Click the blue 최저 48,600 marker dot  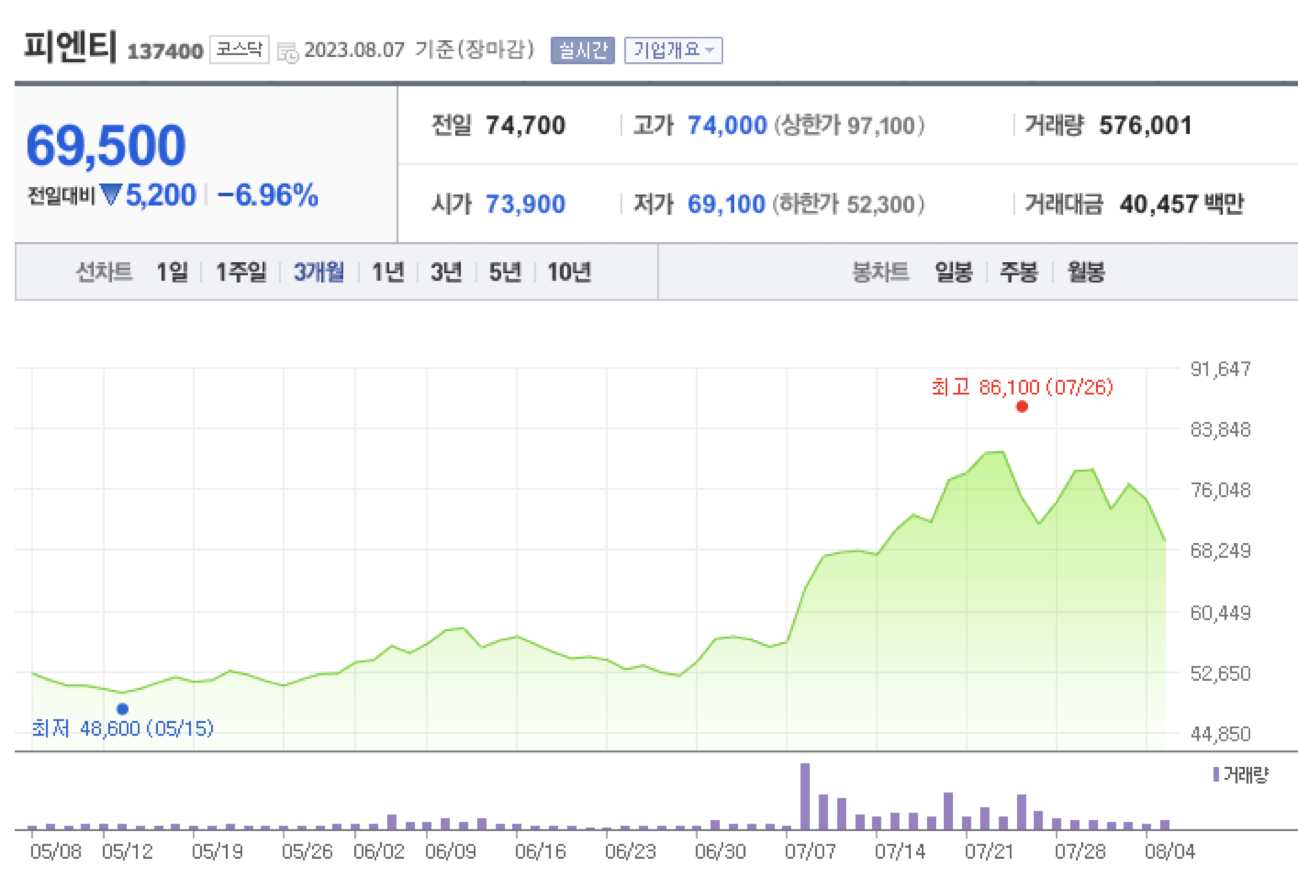[x=122, y=709]
